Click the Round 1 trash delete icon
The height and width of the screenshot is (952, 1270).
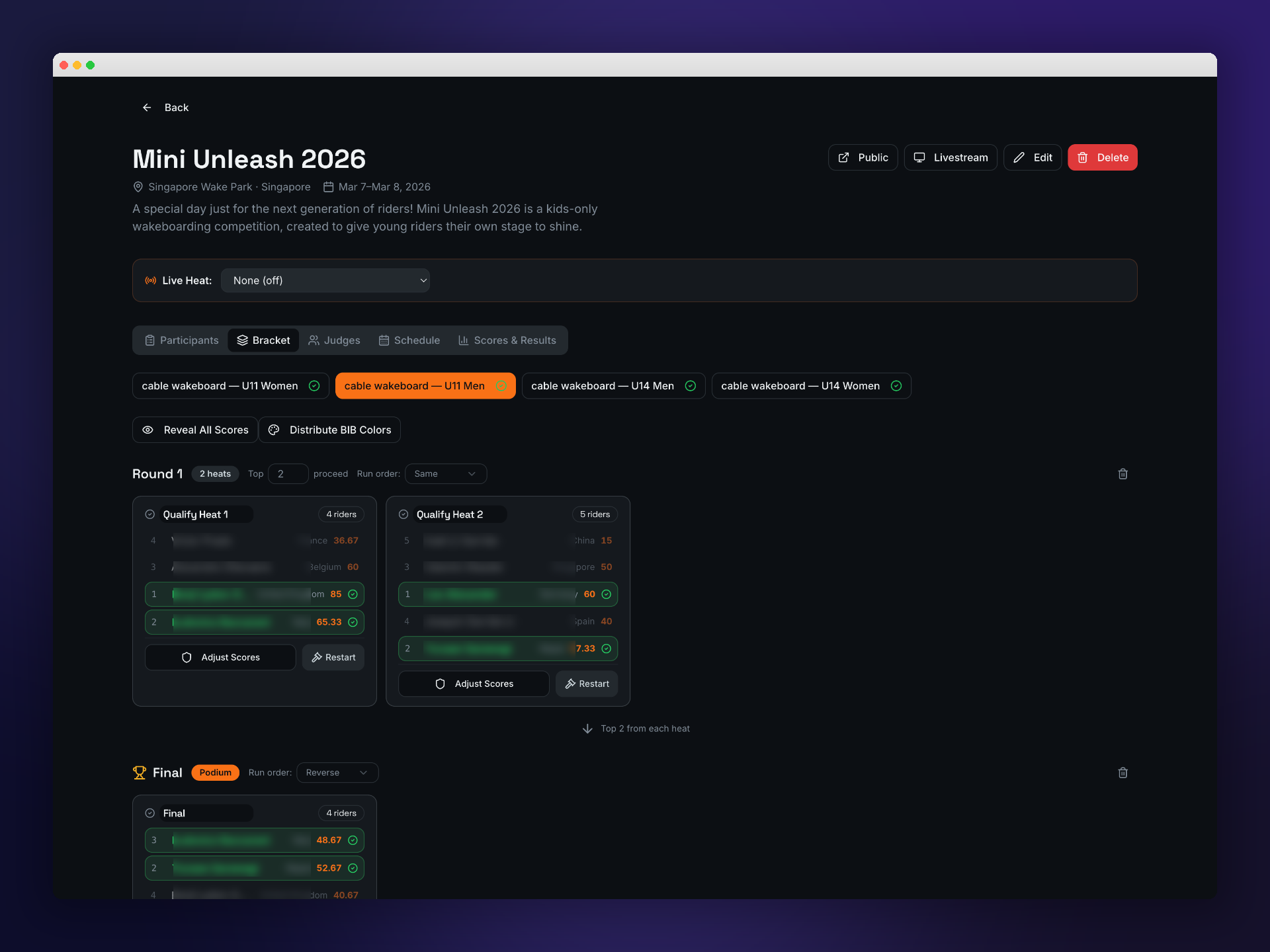(1122, 474)
